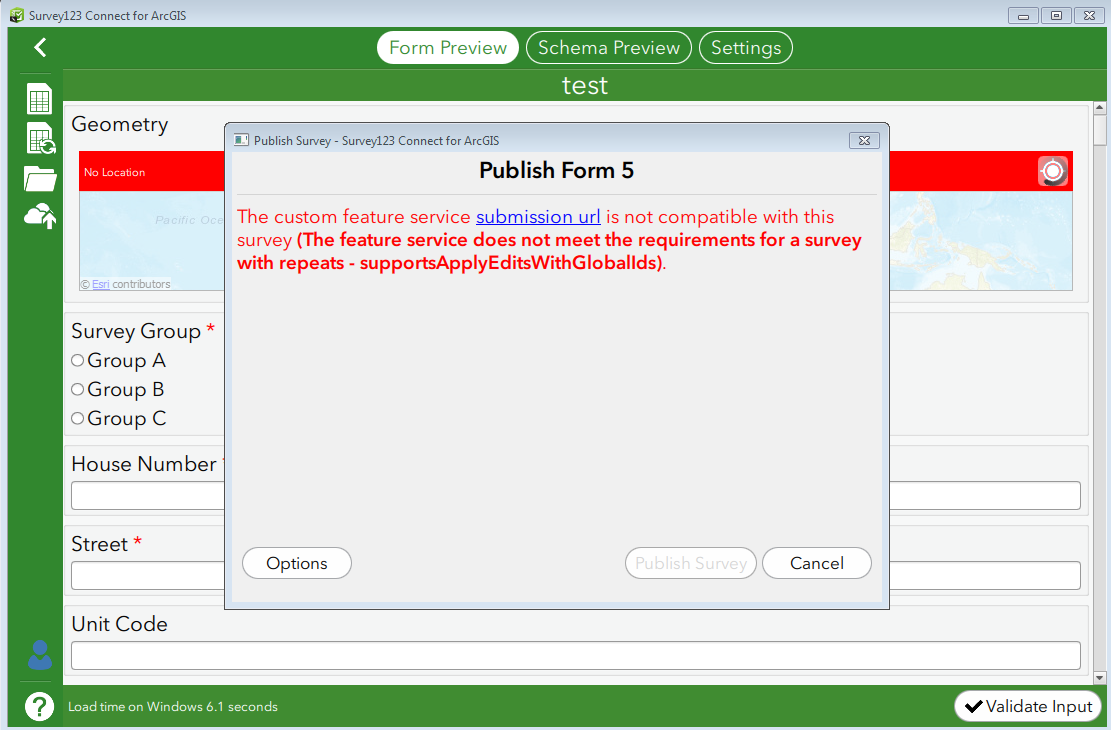Click the 'Publish Form 5' heading
The image size is (1111, 730).
coord(556,170)
